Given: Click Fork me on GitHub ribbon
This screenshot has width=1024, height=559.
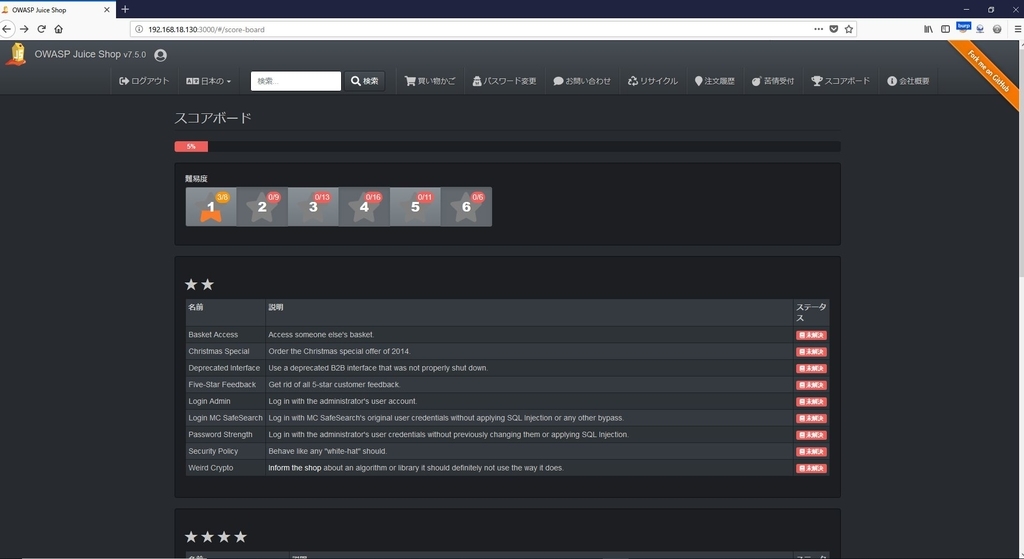Looking at the screenshot, I should click(987, 71).
